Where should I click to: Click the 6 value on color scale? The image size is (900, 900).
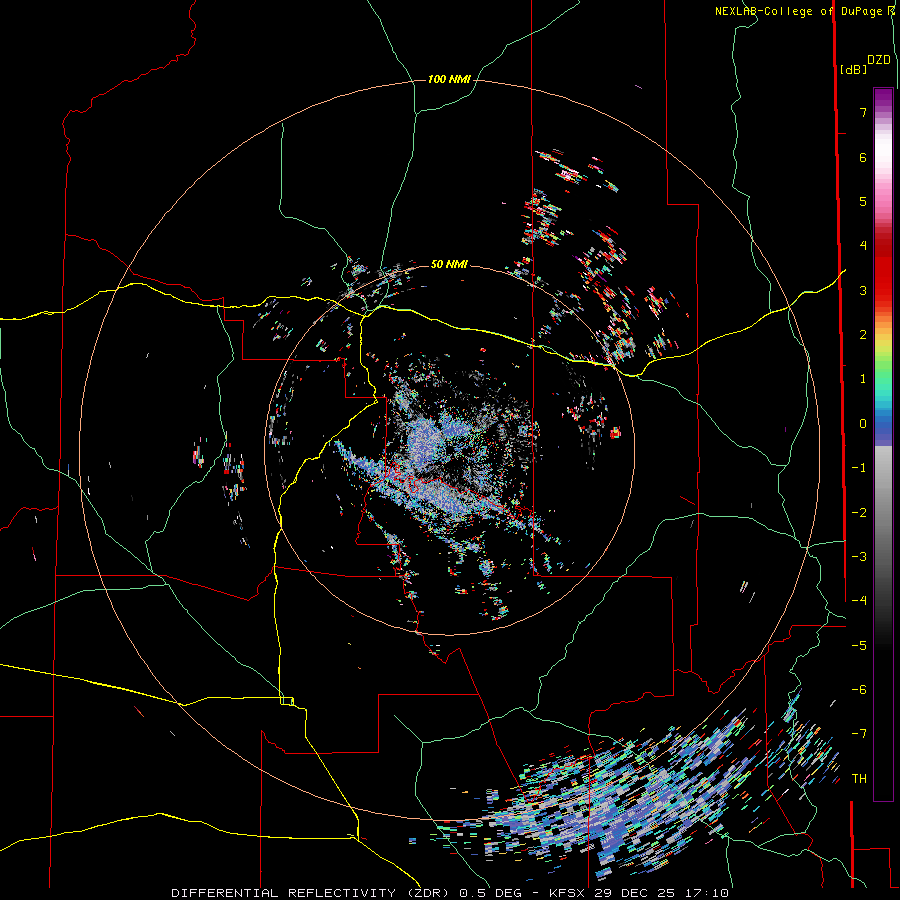863,157
